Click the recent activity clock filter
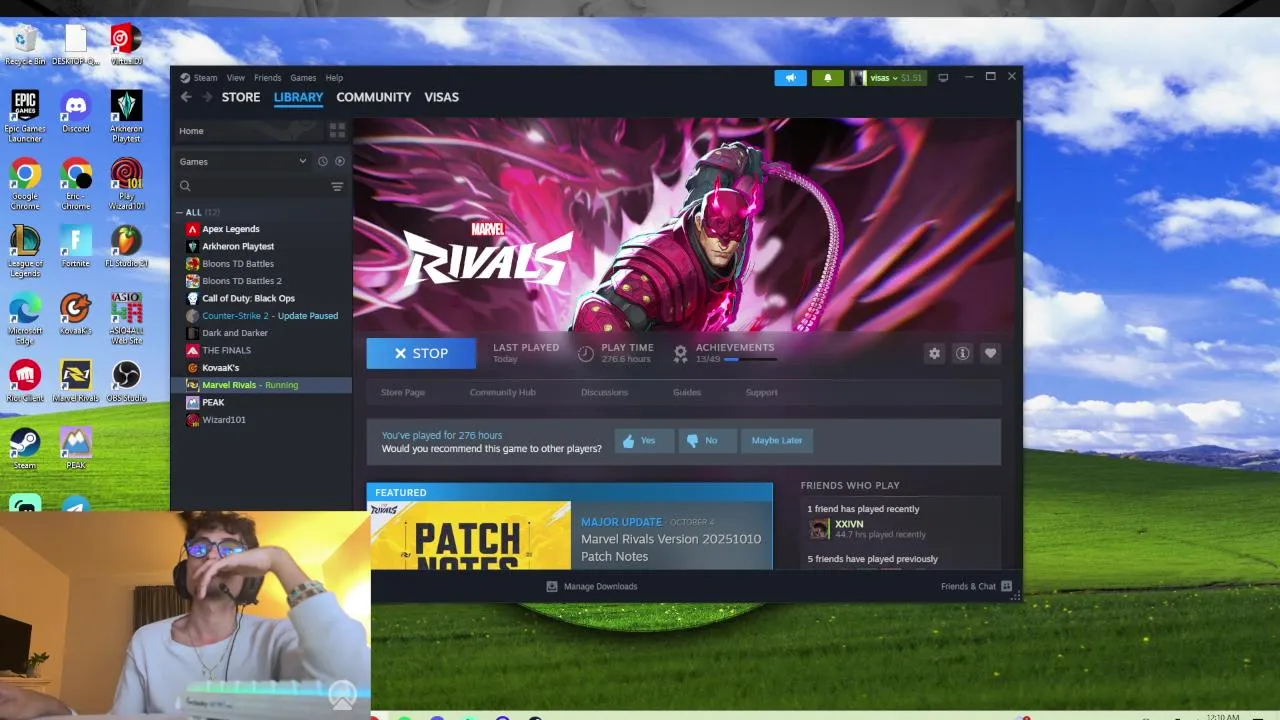Image resolution: width=1280 pixels, height=720 pixels. click(322, 161)
